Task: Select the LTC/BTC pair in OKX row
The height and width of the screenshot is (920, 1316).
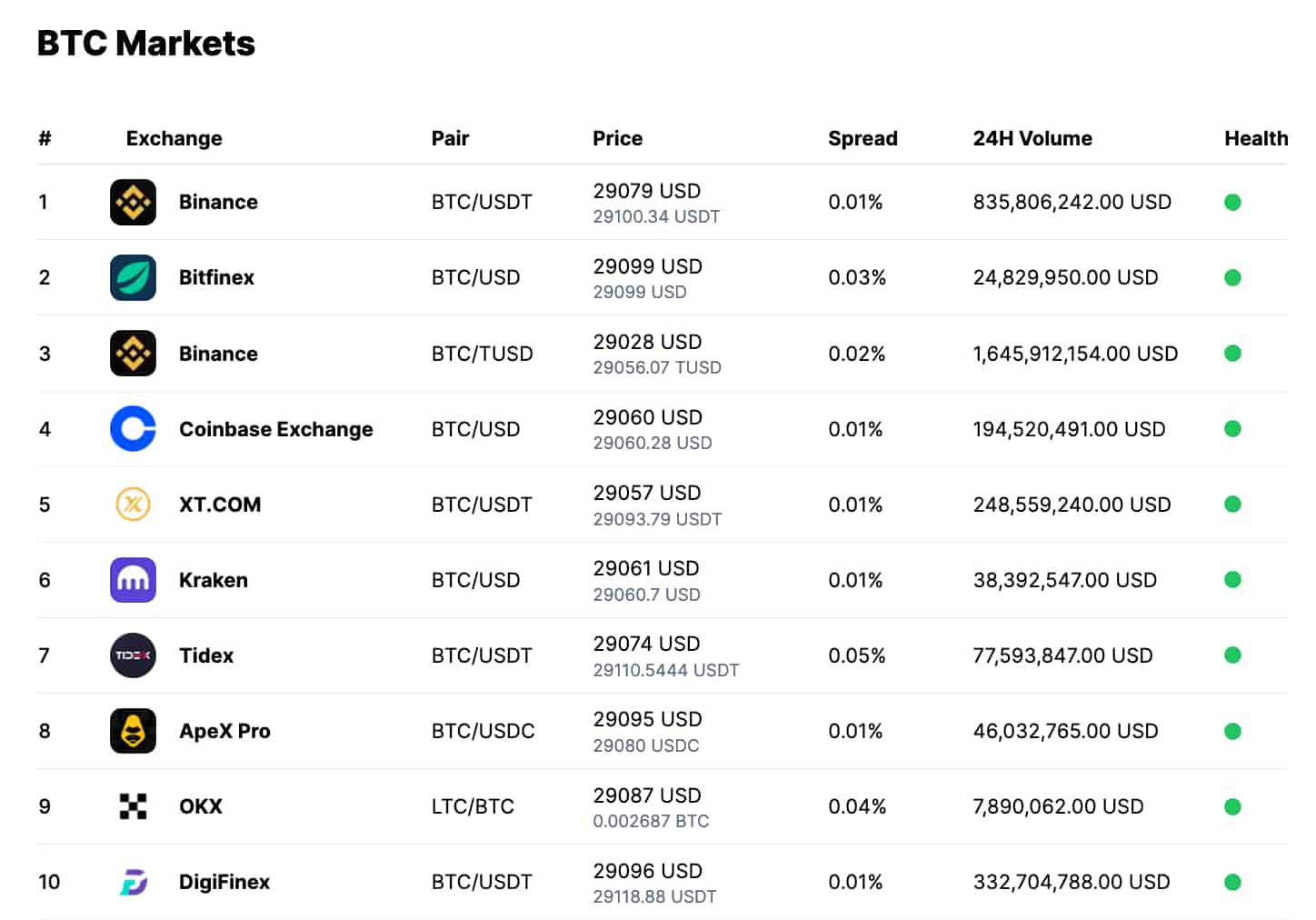Action: coord(473,806)
